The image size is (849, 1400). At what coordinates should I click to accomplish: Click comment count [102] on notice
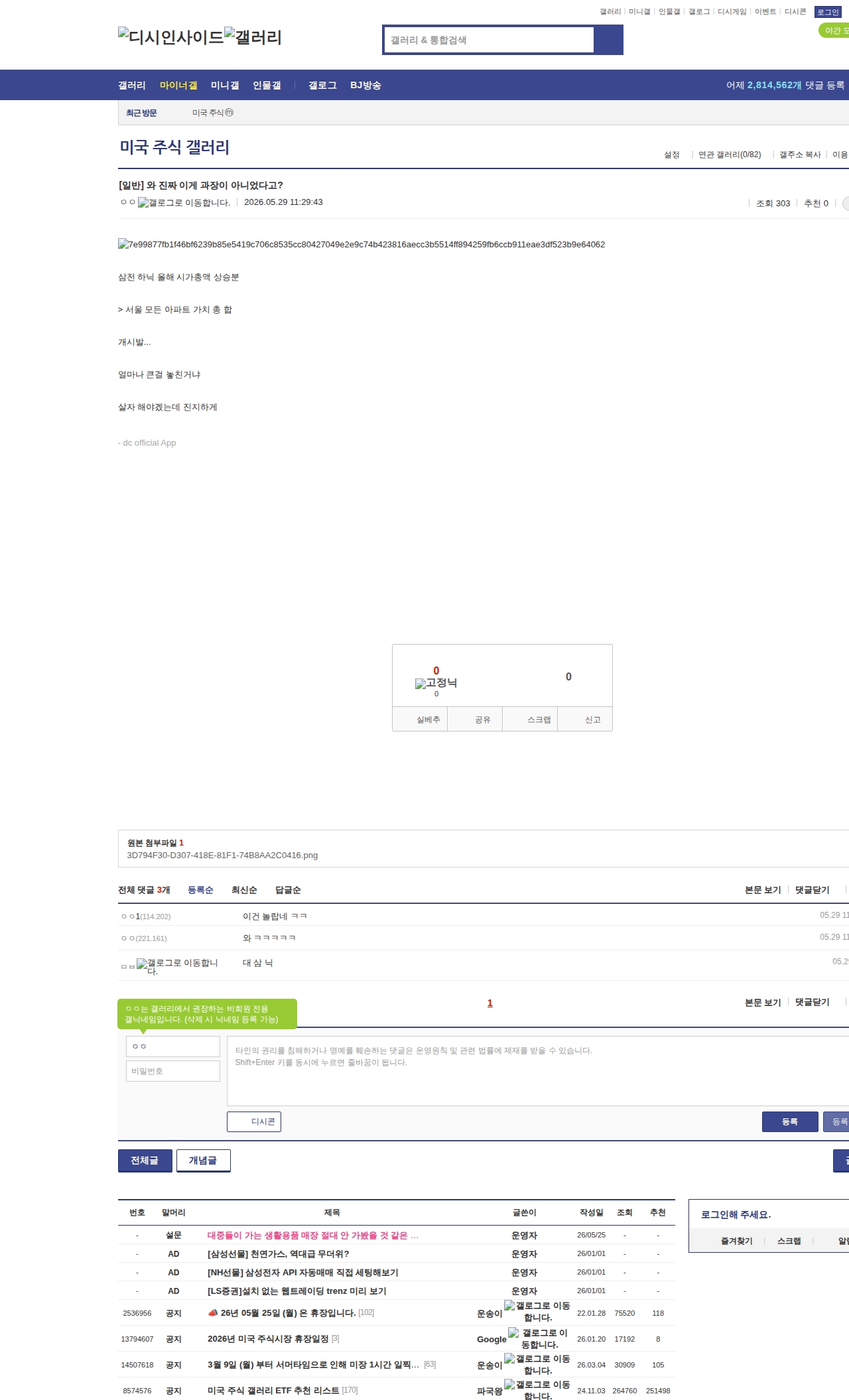click(x=366, y=1312)
